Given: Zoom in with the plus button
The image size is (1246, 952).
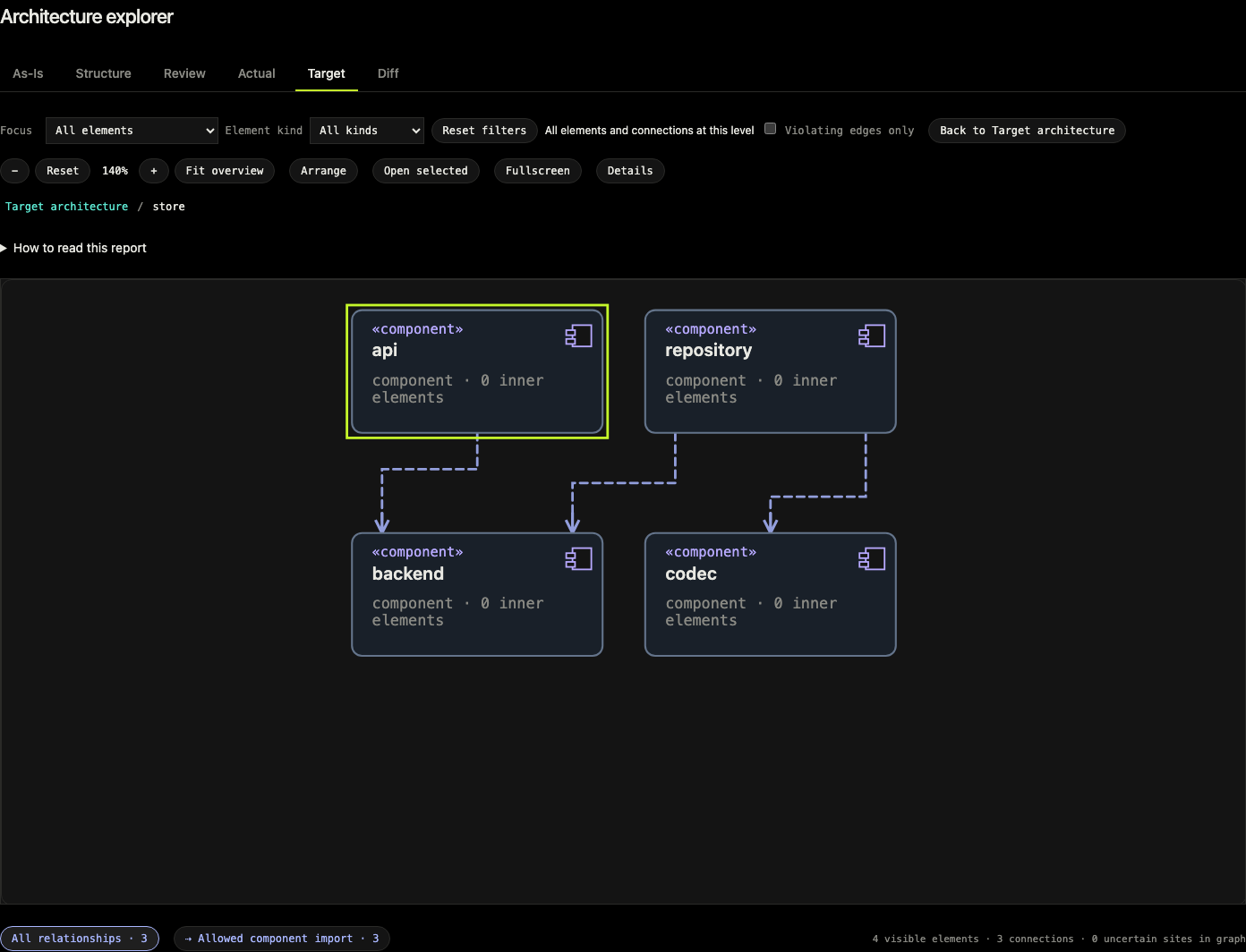Looking at the screenshot, I should click(154, 171).
